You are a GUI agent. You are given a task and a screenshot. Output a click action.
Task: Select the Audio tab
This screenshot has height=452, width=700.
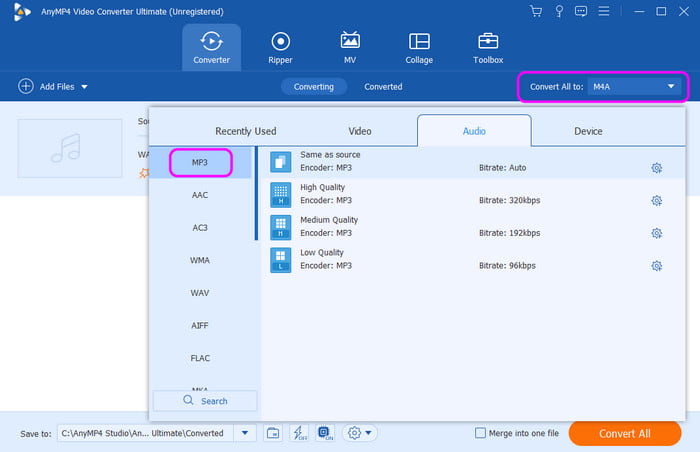(474, 131)
